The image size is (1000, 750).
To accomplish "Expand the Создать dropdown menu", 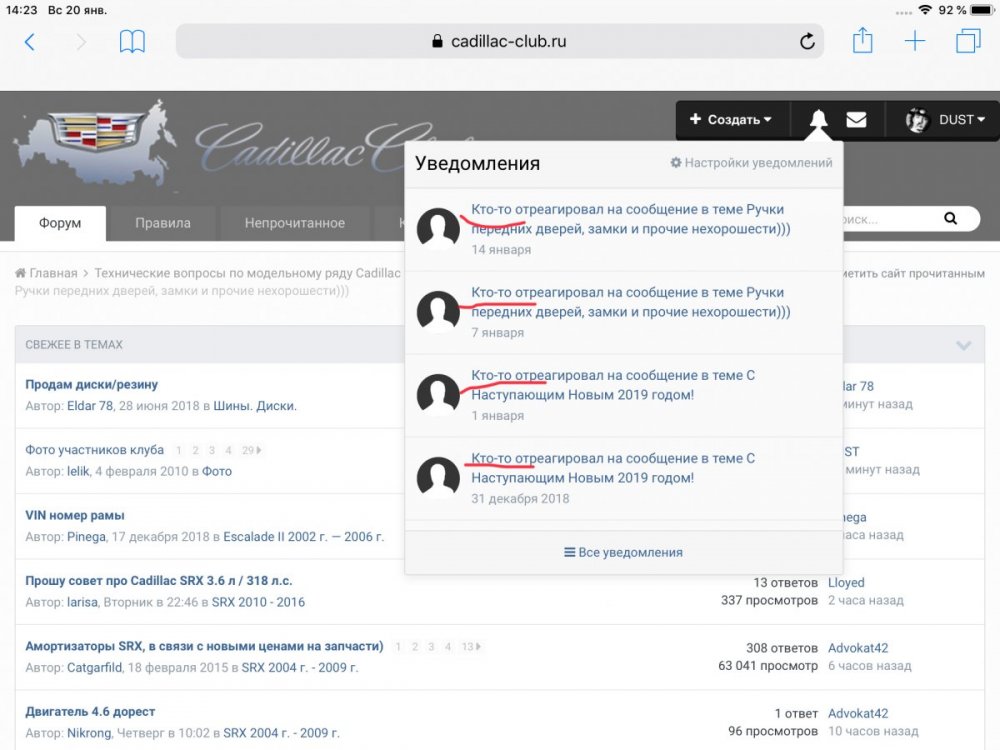I will (x=732, y=120).
